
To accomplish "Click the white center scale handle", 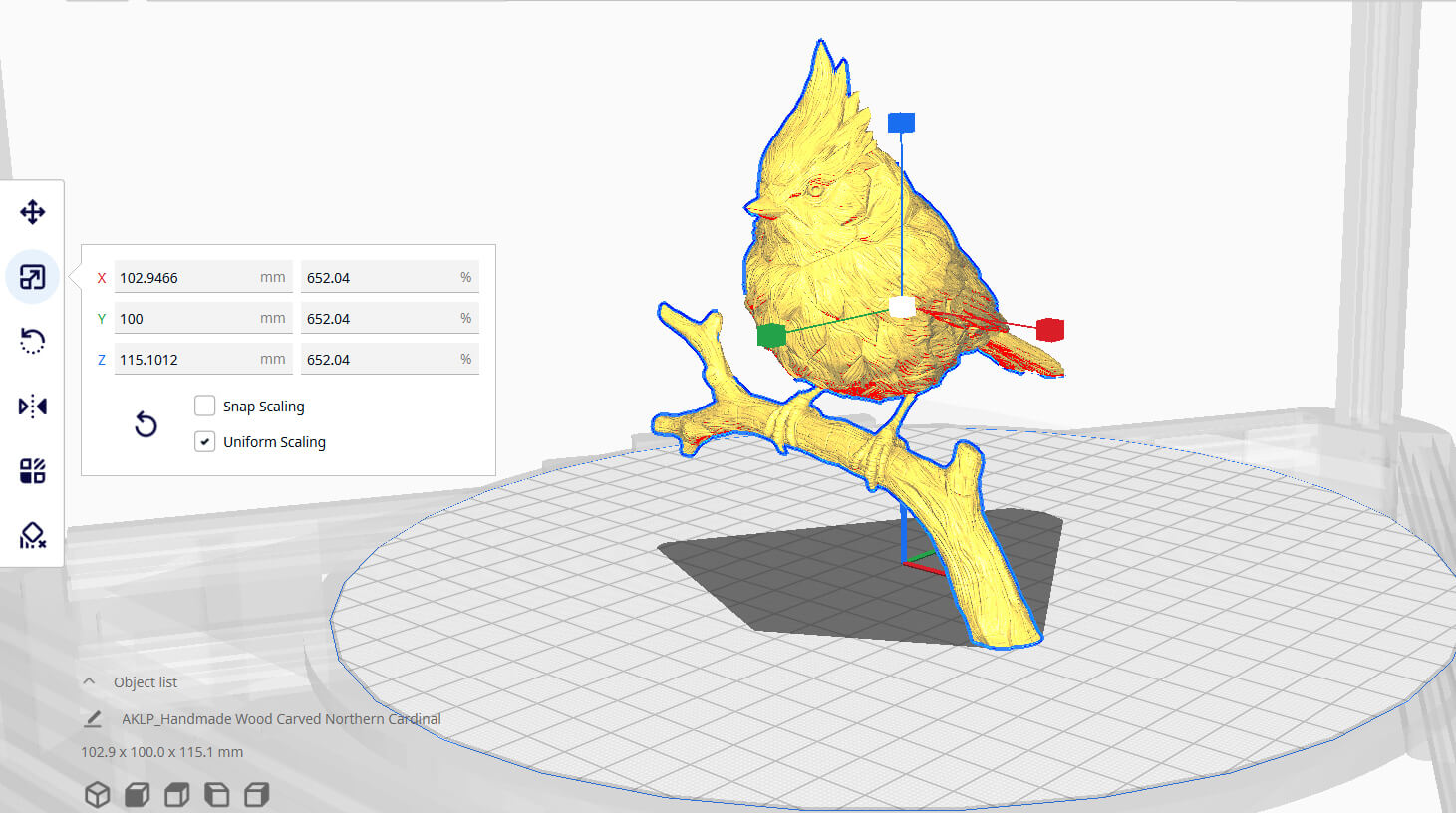I will click(902, 306).
